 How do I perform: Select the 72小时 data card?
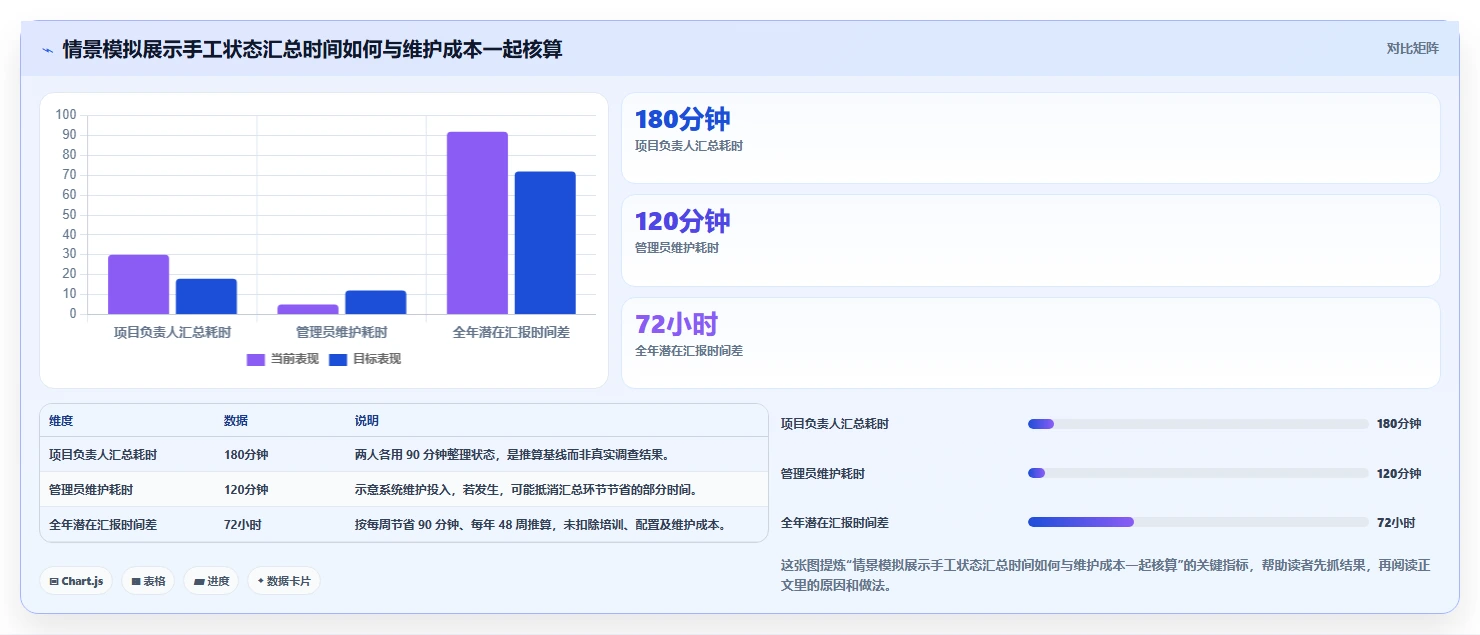(1031, 343)
